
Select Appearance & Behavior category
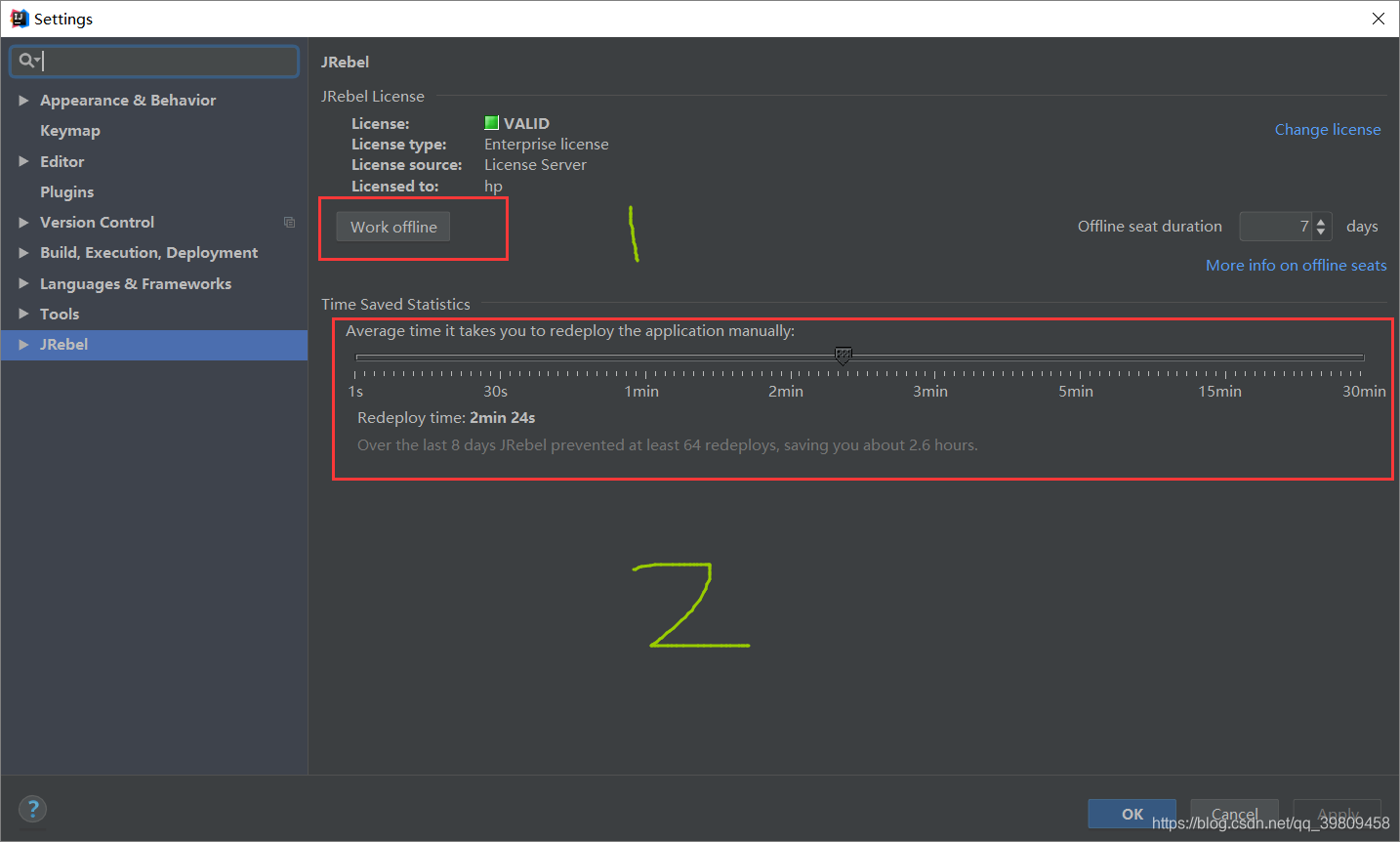tap(128, 101)
